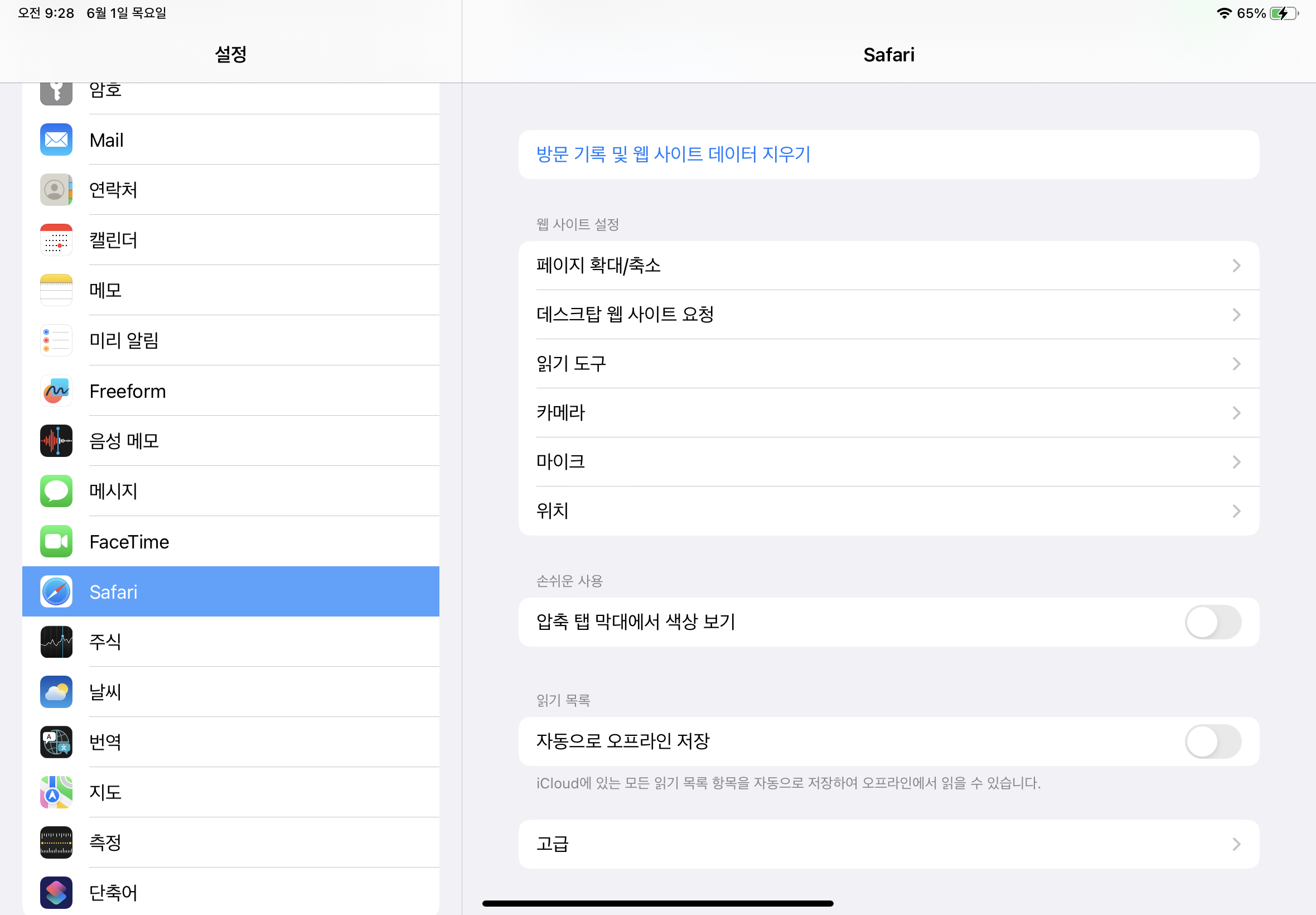The height and width of the screenshot is (915, 1316).
Task: Enable 압축 탭 막대에서 색상 보기 switch
Action: [1212, 622]
